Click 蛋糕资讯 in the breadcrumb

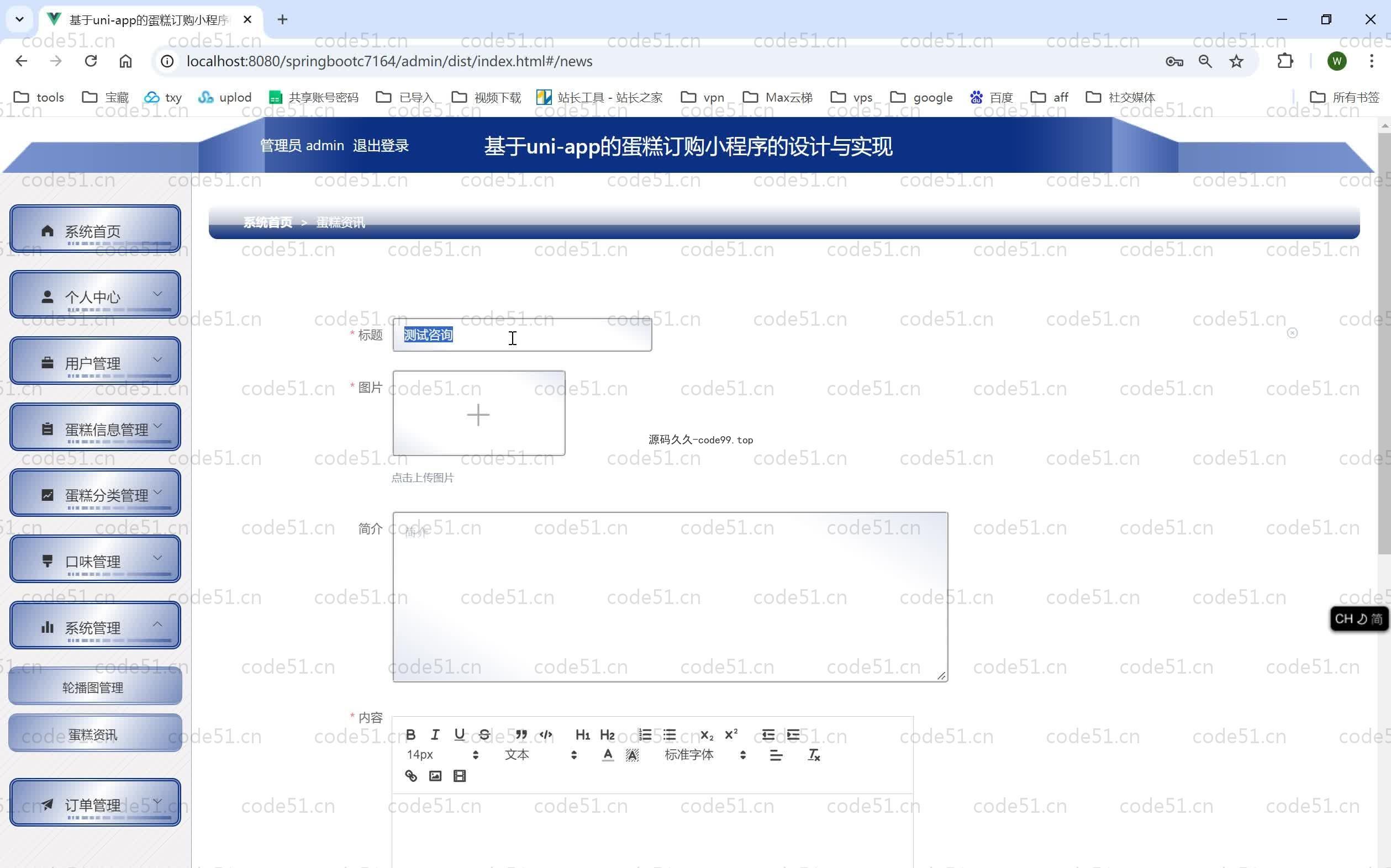341,222
